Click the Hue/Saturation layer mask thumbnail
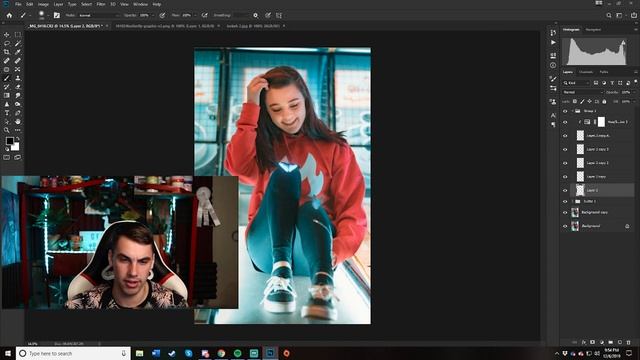 [601, 122]
